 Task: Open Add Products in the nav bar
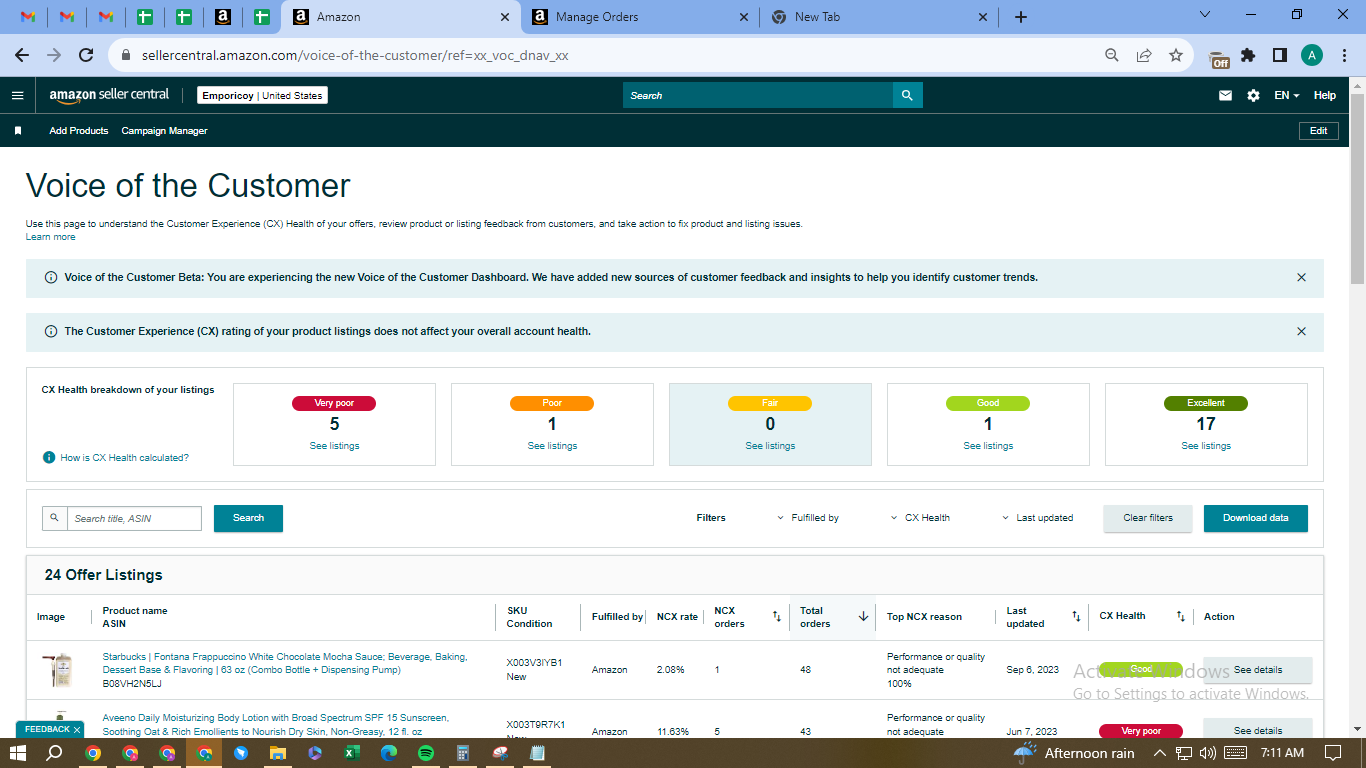point(79,131)
